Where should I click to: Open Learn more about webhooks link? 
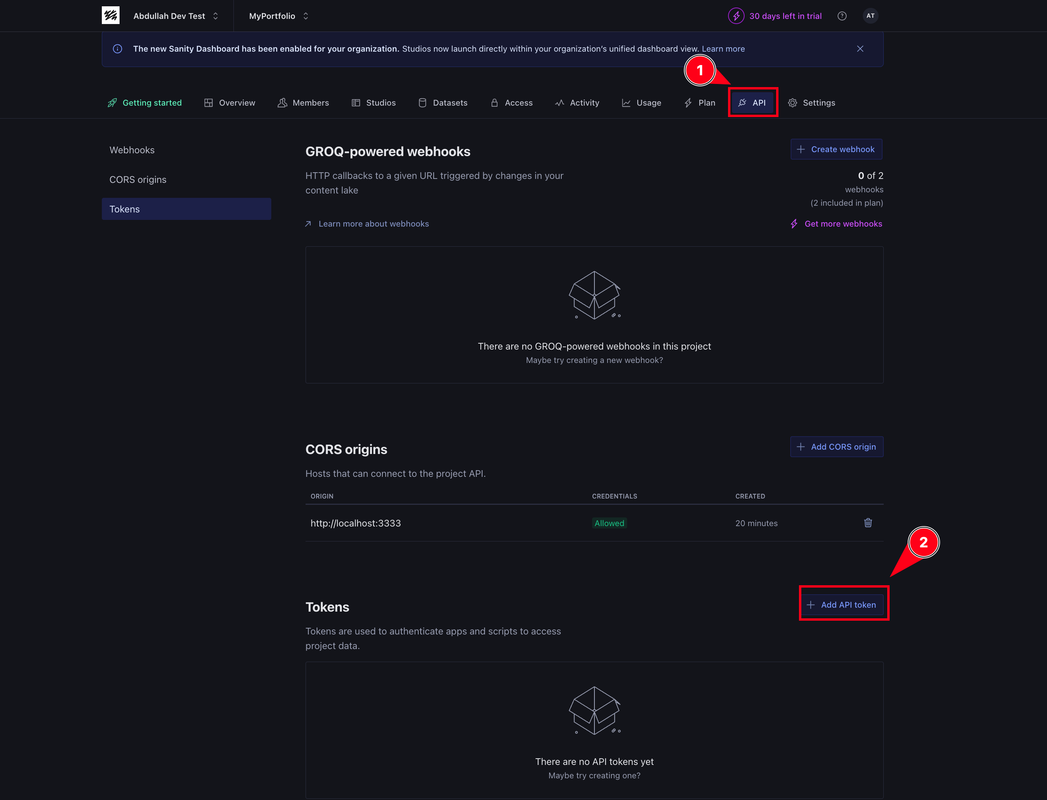click(x=374, y=224)
